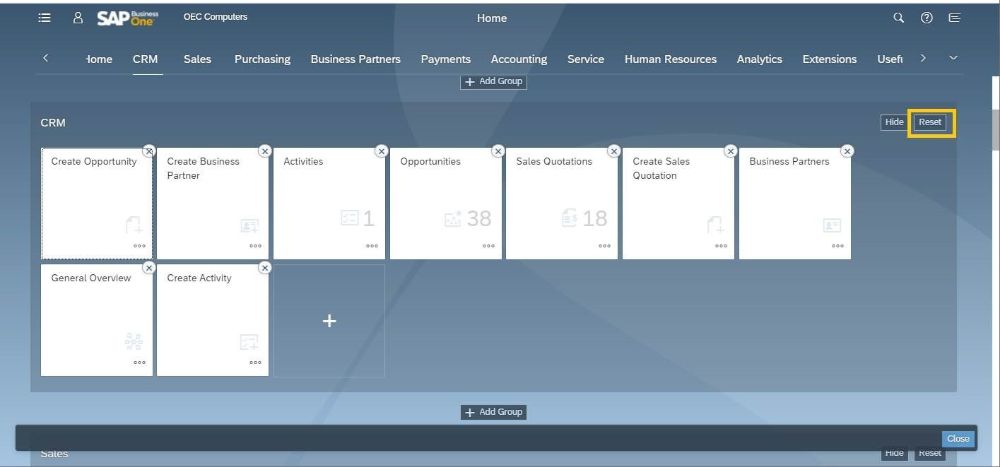Open the user profile icon
Viewport: 1000px width, 467px height.
click(x=78, y=18)
